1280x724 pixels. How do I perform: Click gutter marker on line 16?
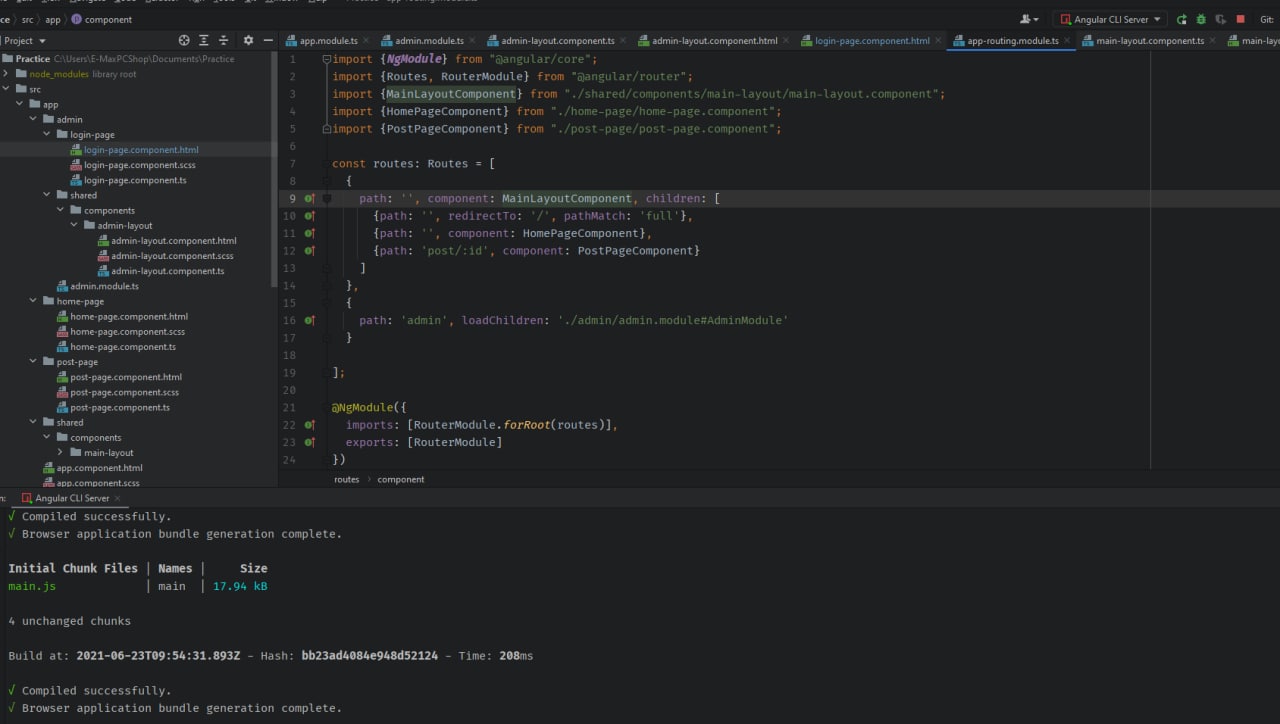[x=309, y=321]
